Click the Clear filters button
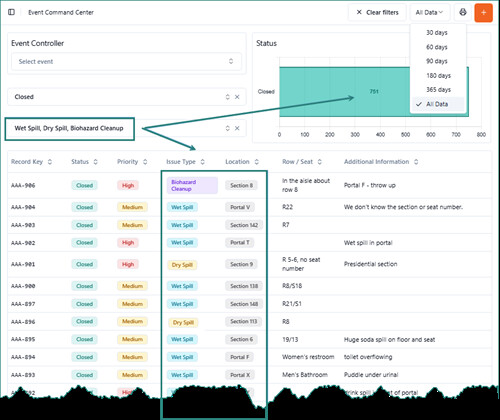 (x=377, y=13)
